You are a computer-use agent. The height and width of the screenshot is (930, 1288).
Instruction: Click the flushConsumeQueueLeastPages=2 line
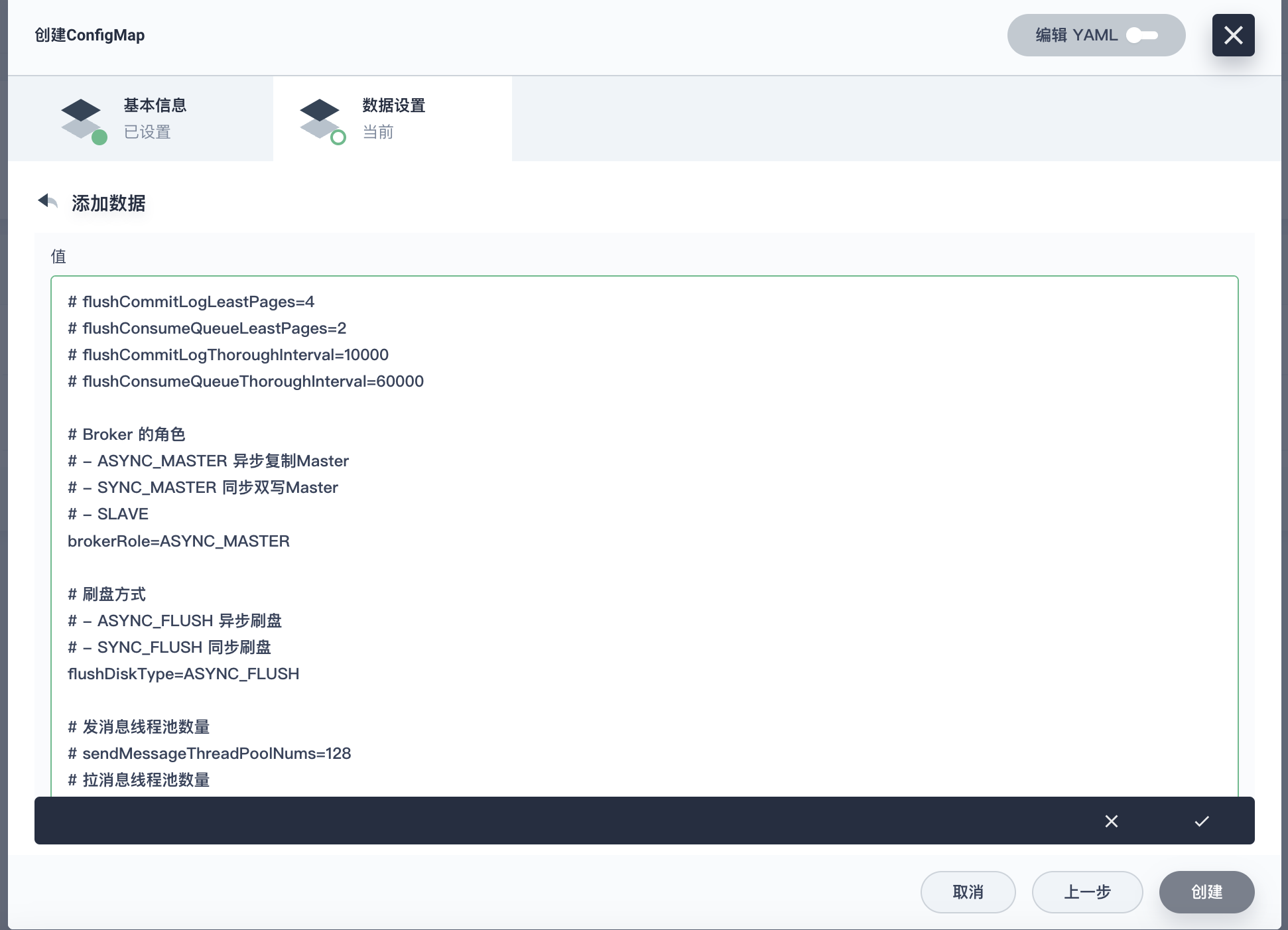[x=207, y=328]
